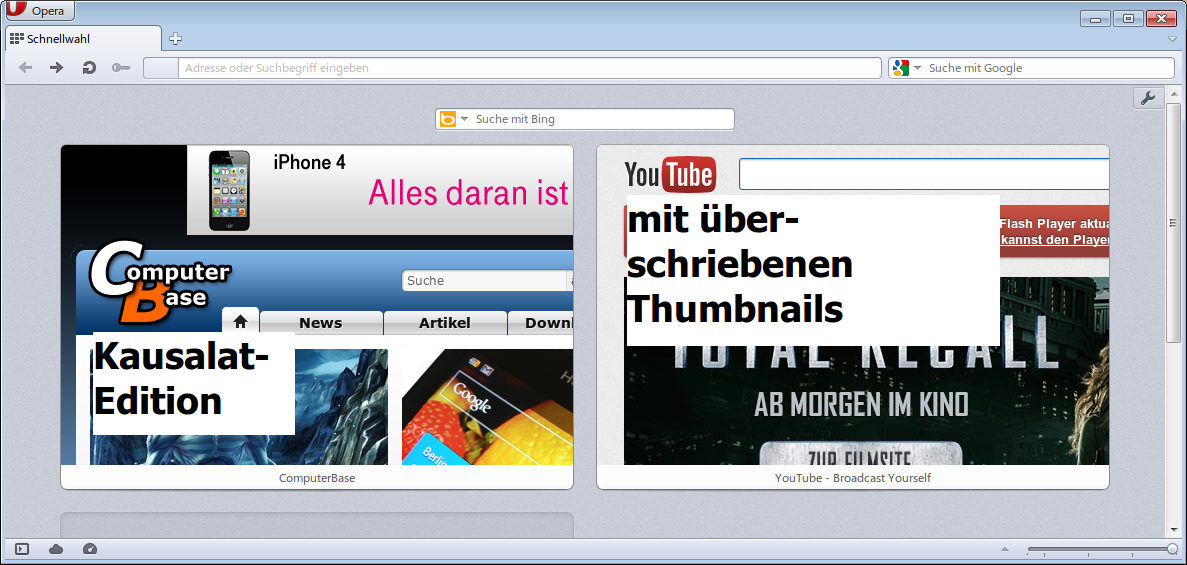Expand the Google search engine dropdown arrow
Image resolution: width=1187 pixels, height=565 pixels.
918,68
